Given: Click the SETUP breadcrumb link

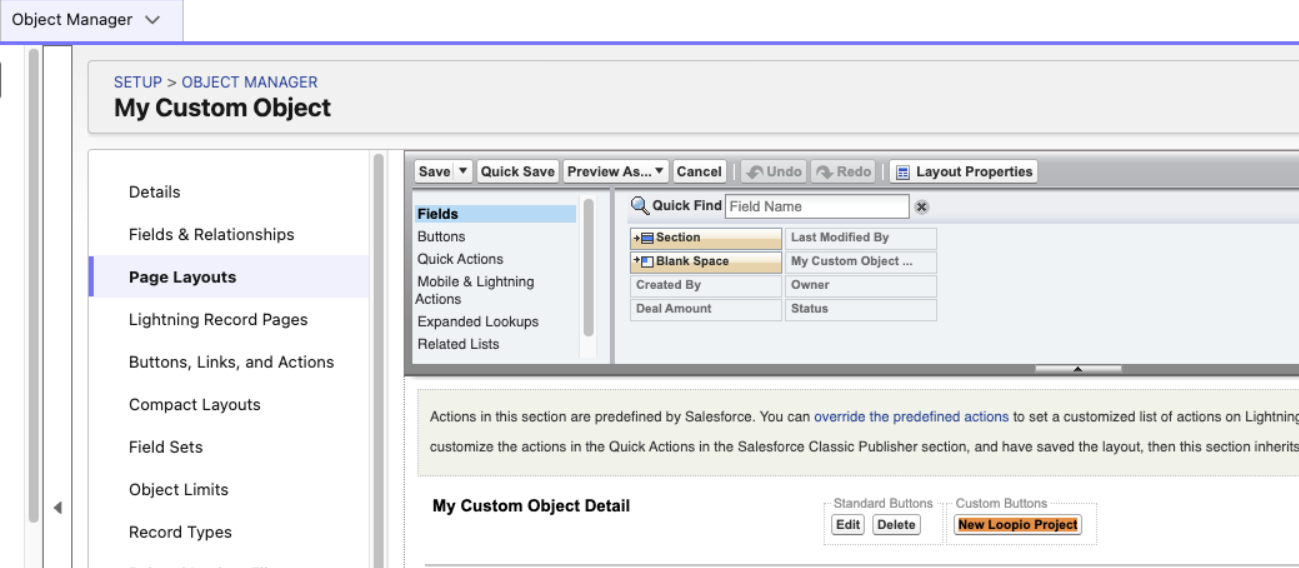Looking at the screenshot, I should [138, 82].
